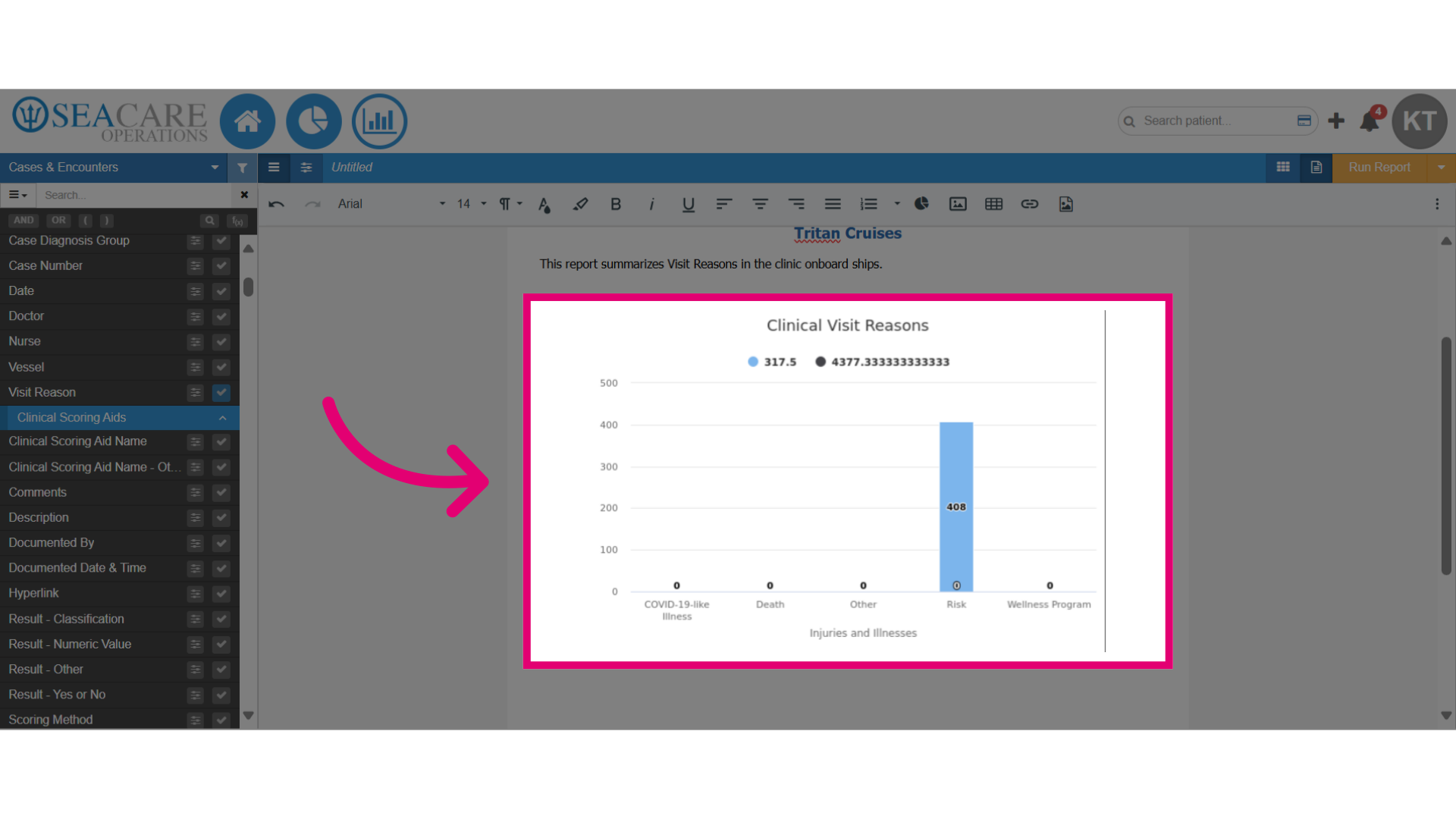The height and width of the screenshot is (819, 1456).
Task: Open the bar chart reports icon
Action: coord(379,121)
